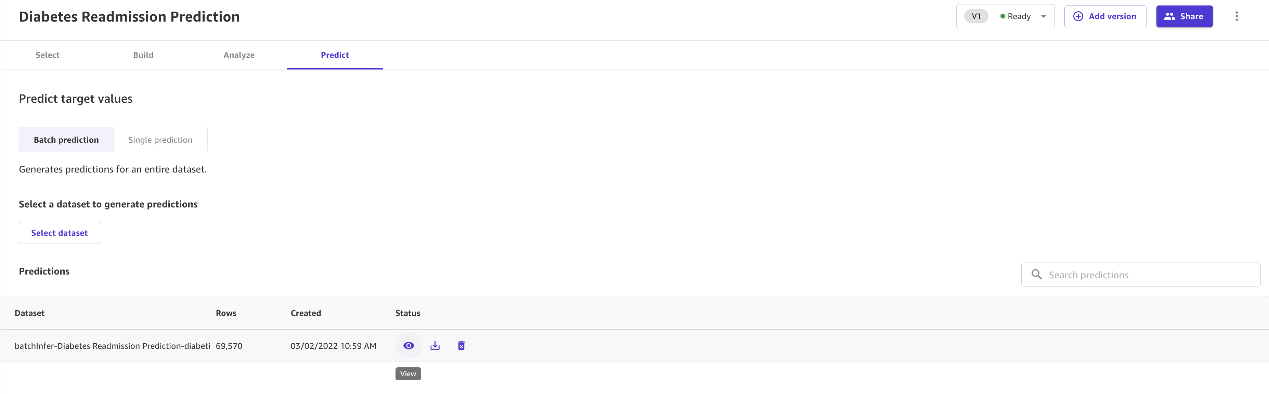Click the Select dataset button
The image size is (1269, 394).
point(59,233)
